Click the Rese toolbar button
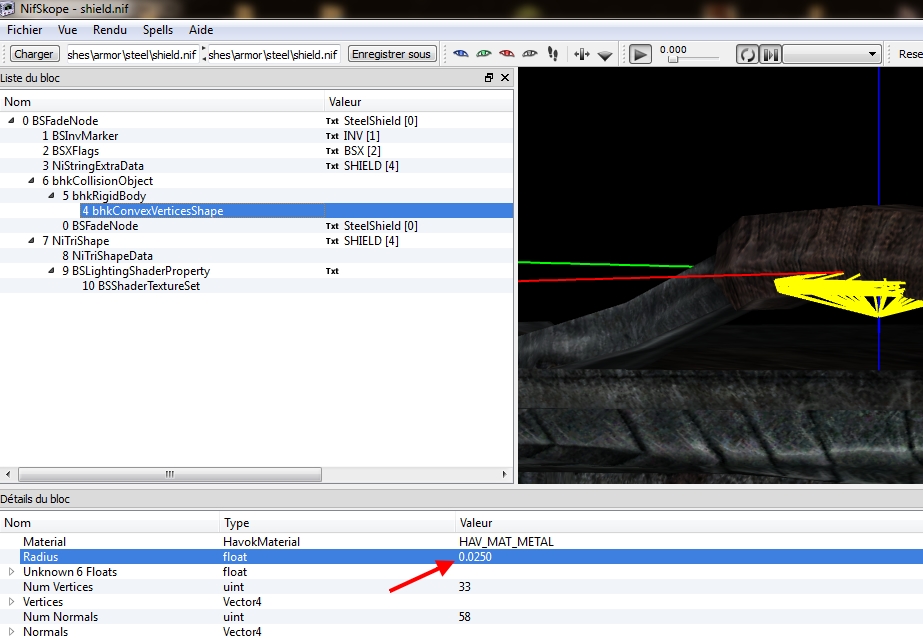923x642 pixels. click(910, 54)
